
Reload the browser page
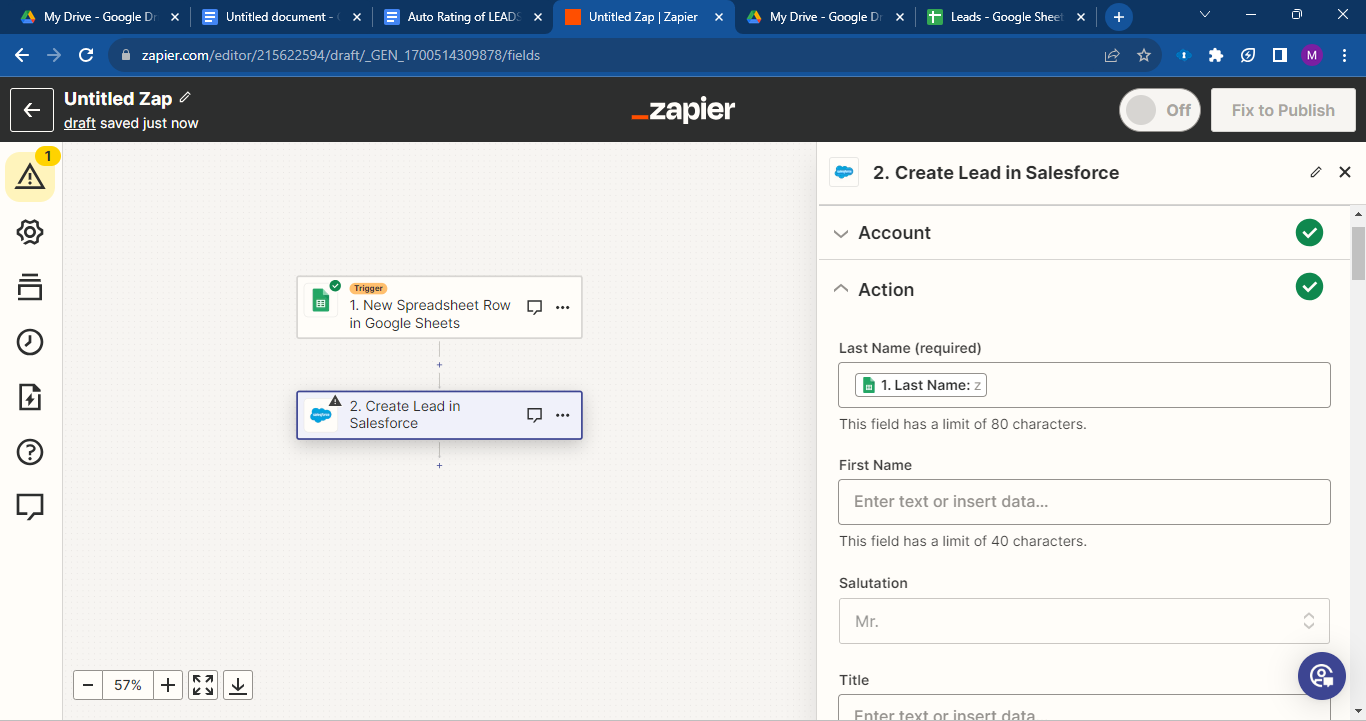pos(86,55)
